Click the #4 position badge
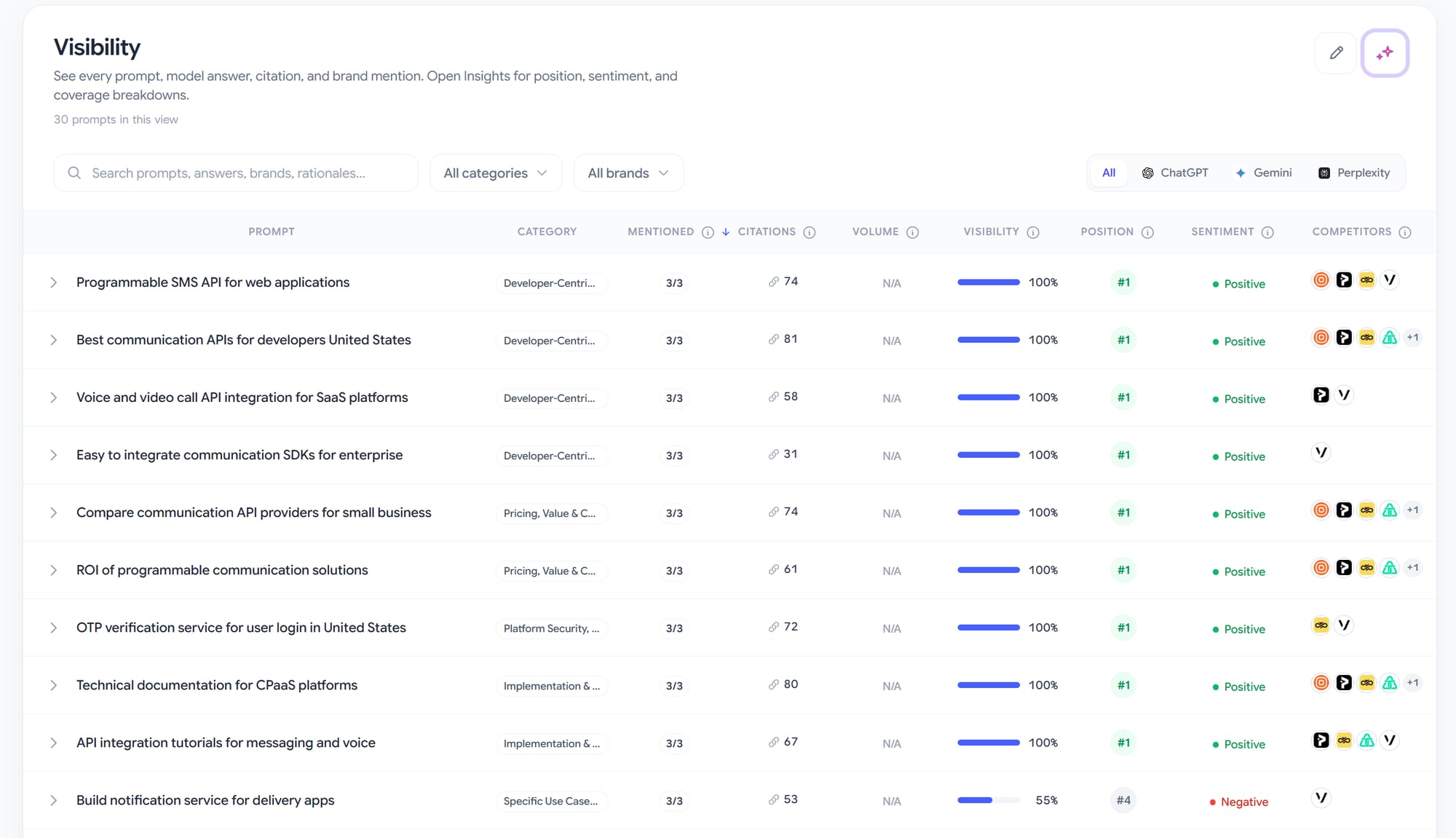 pos(1123,800)
